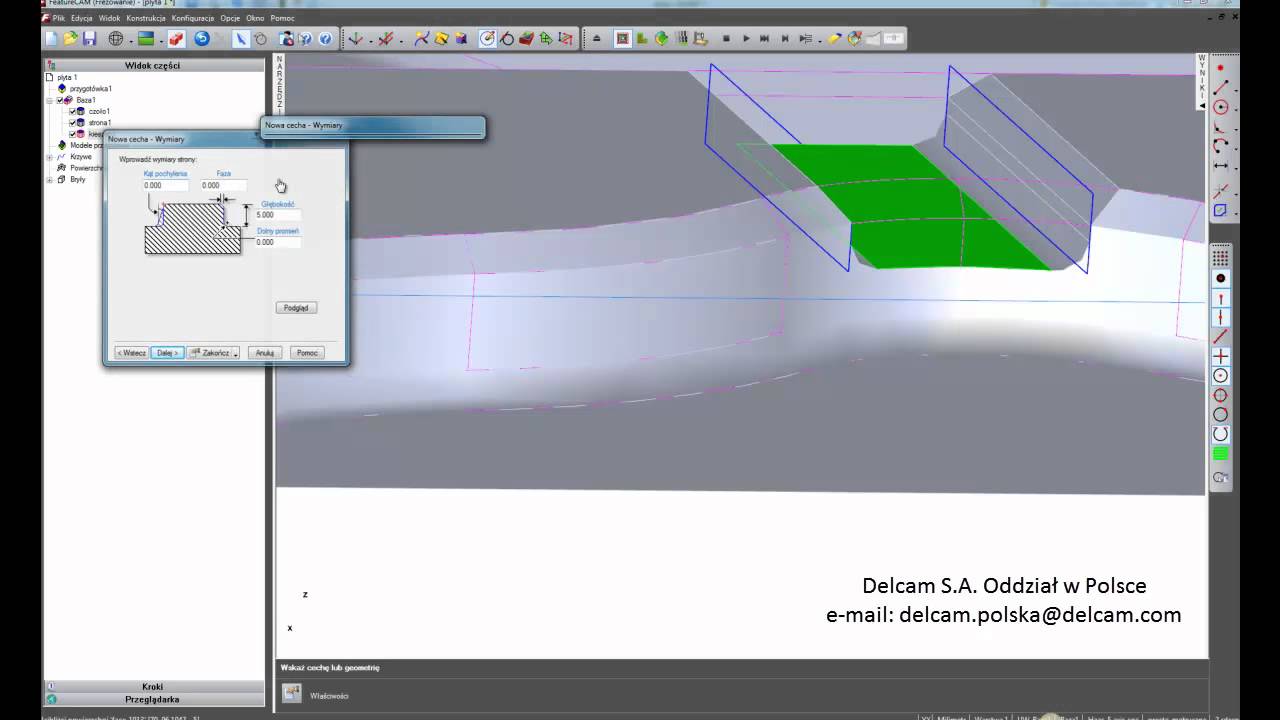Open the Kroki panel tab
Screen dimensions: 1280x720
coord(152,687)
